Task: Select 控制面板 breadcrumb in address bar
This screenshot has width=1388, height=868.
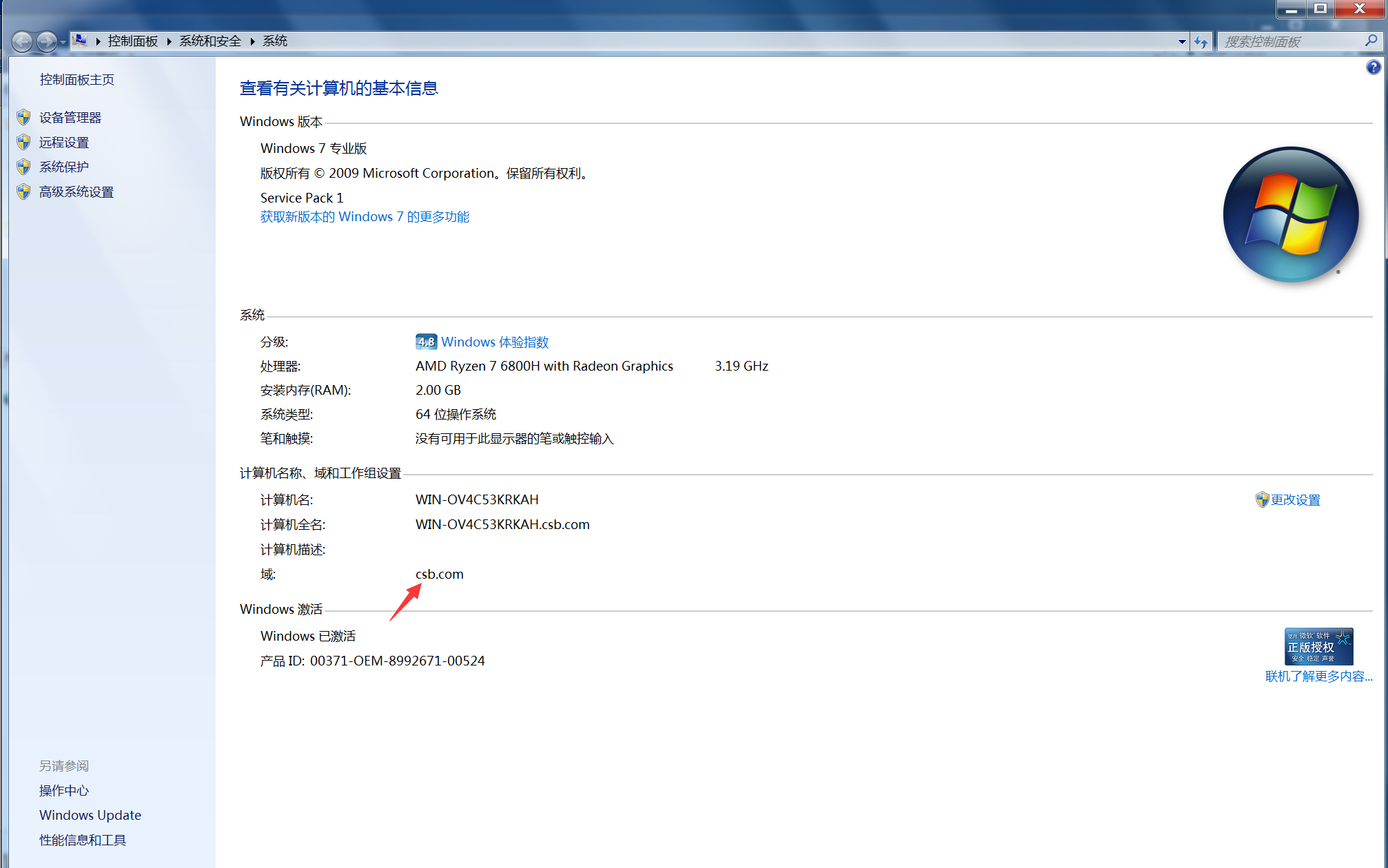Action: (x=133, y=41)
